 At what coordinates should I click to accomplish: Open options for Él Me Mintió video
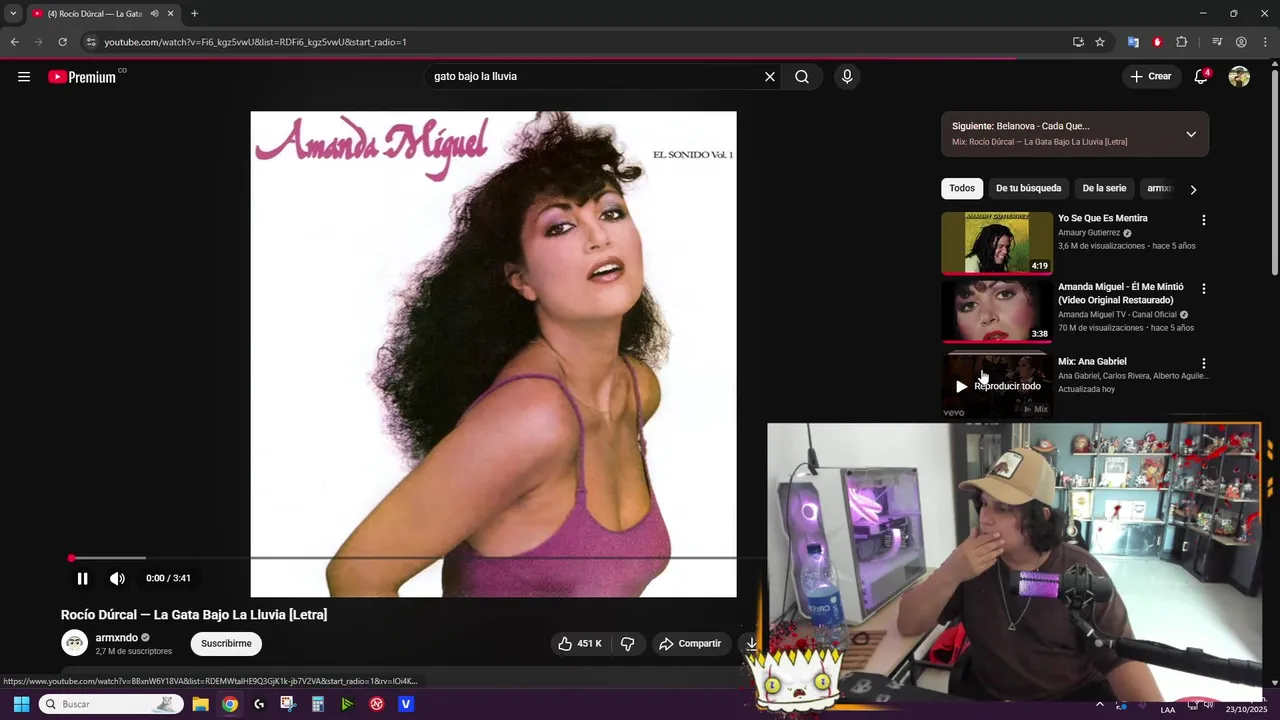click(x=1204, y=289)
